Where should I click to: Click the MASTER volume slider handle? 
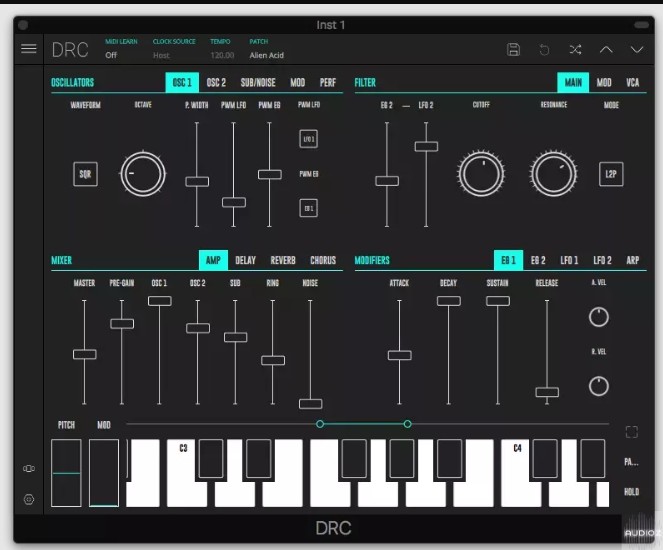[85, 354]
